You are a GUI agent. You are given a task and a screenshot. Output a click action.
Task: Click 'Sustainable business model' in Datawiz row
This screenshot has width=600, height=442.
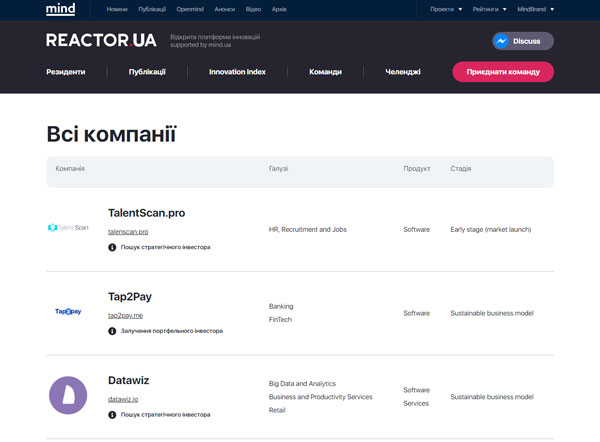pos(492,397)
